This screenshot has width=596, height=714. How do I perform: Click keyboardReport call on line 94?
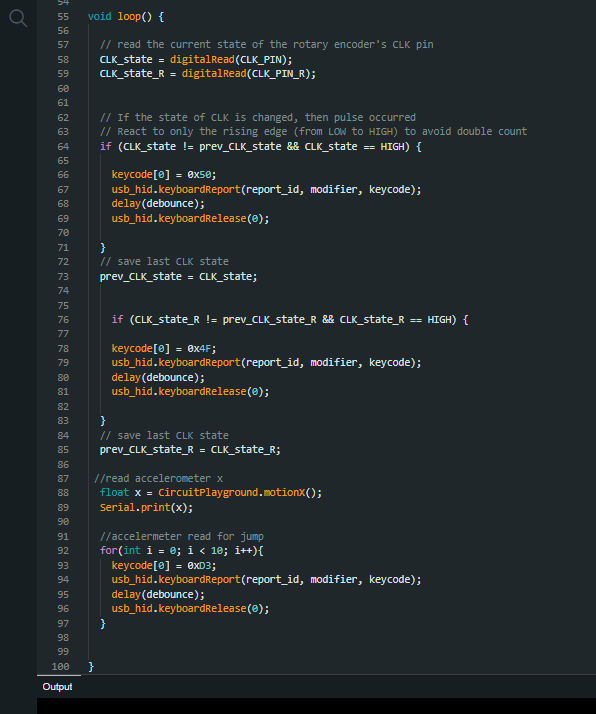coord(266,580)
